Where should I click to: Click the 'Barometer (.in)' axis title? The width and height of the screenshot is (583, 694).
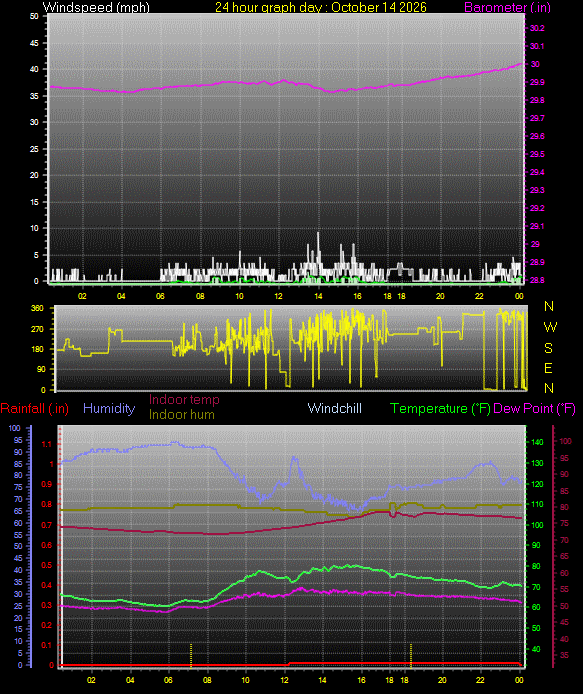pos(507,7)
